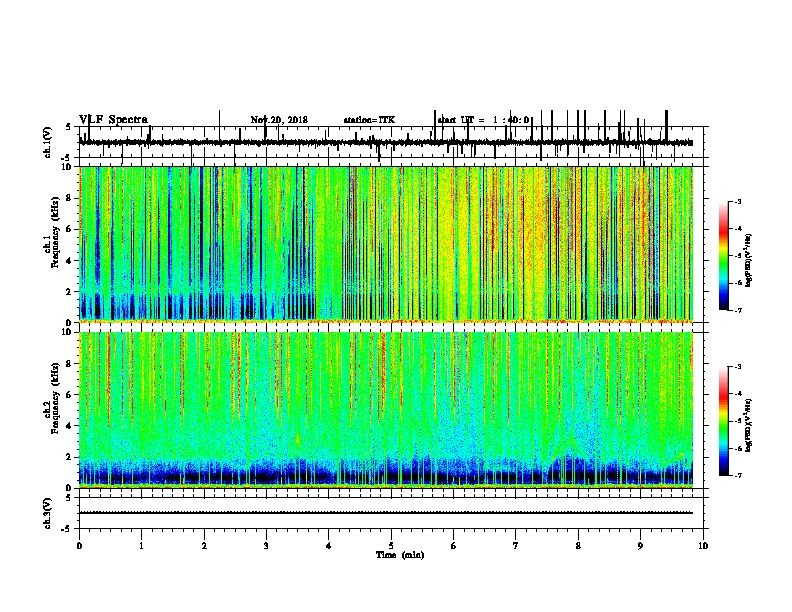Click the ch.2 spectrogram "4" kHz tick label
Screen dimensions: 792x612
(x=69, y=426)
